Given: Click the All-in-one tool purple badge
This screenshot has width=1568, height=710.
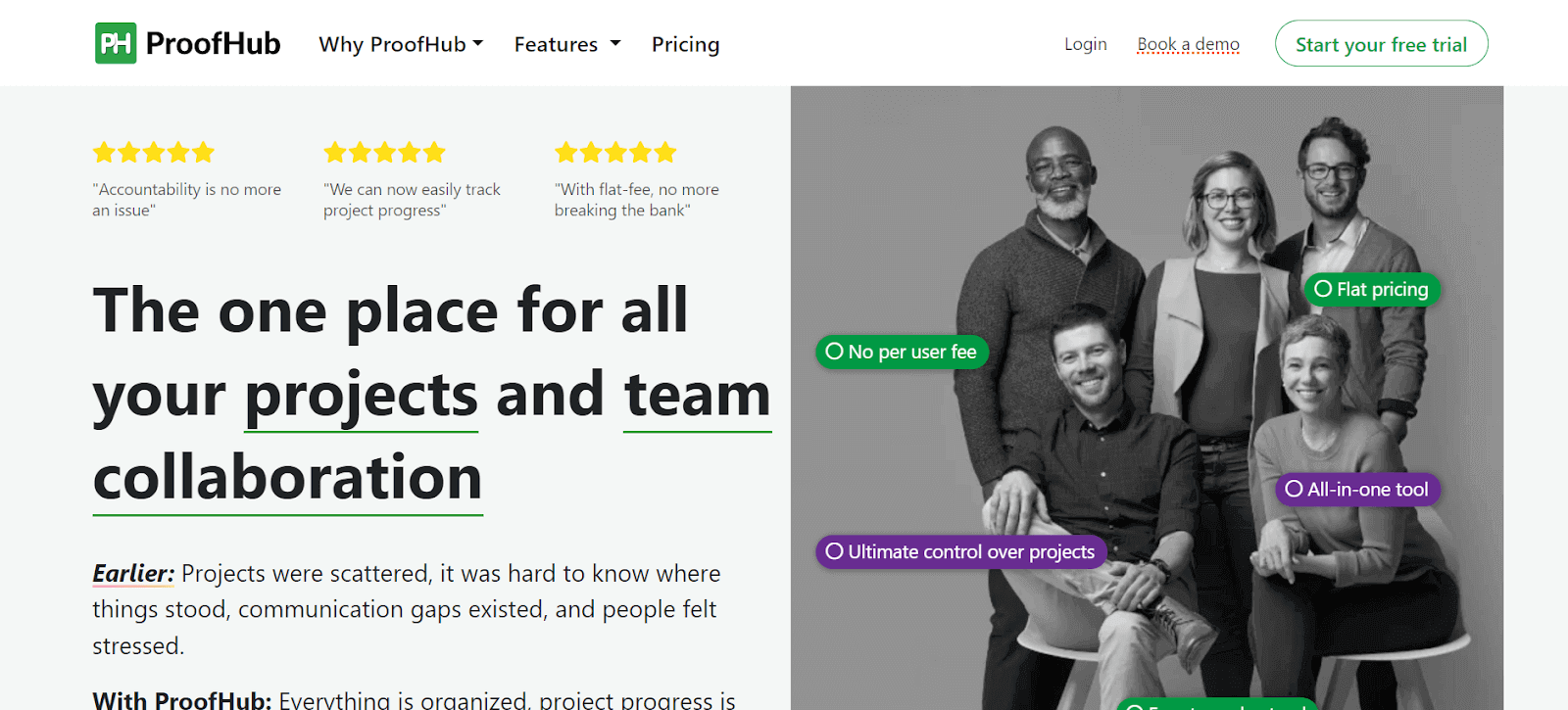Looking at the screenshot, I should tap(1357, 489).
